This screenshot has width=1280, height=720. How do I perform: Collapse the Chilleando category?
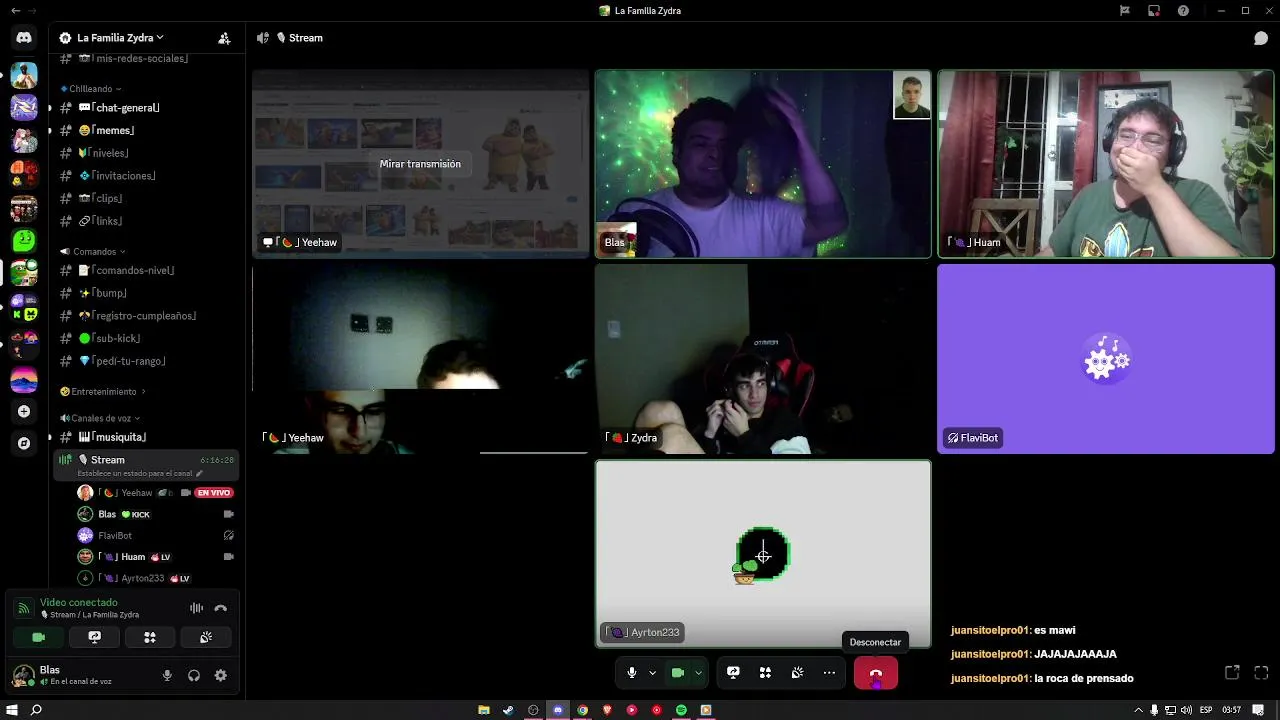pos(91,89)
